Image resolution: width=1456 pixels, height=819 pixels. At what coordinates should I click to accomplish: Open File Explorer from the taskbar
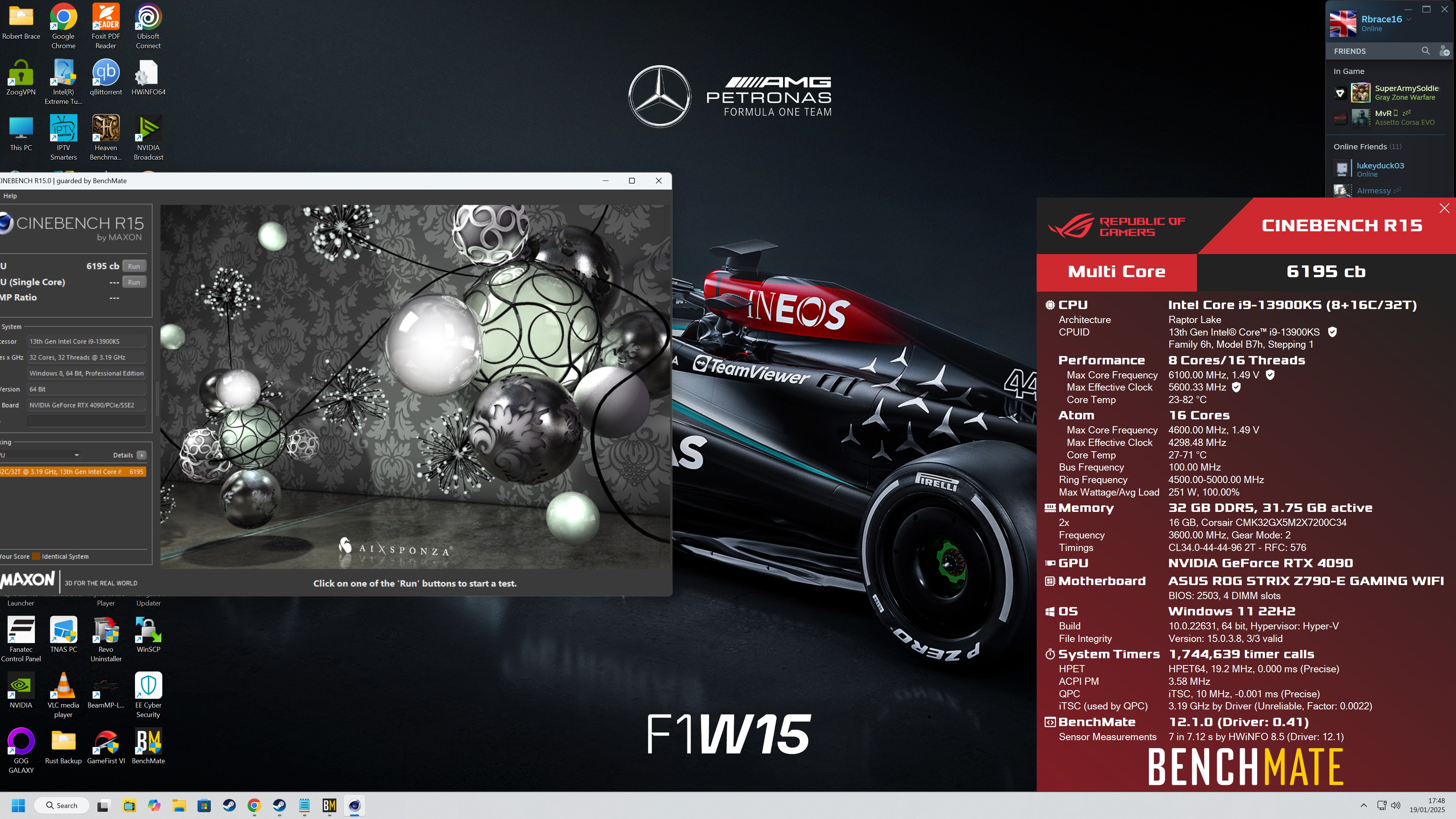click(179, 805)
